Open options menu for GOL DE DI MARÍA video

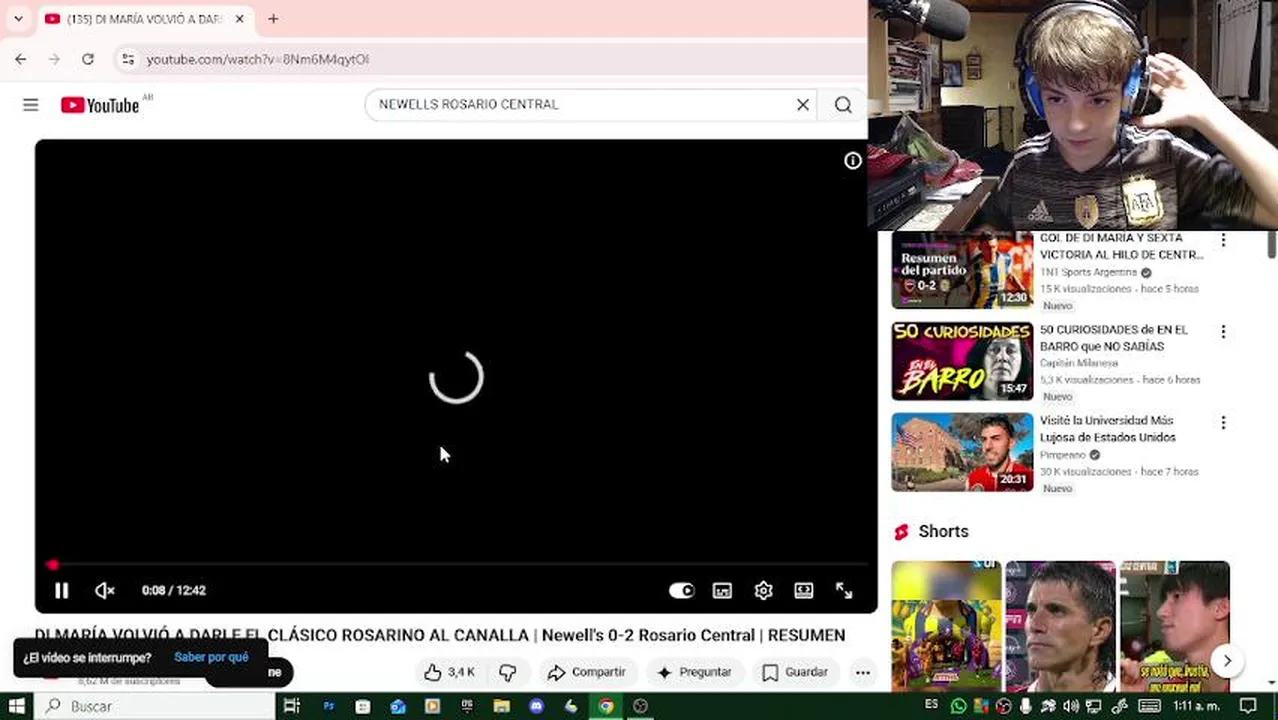pos(1223,240)
